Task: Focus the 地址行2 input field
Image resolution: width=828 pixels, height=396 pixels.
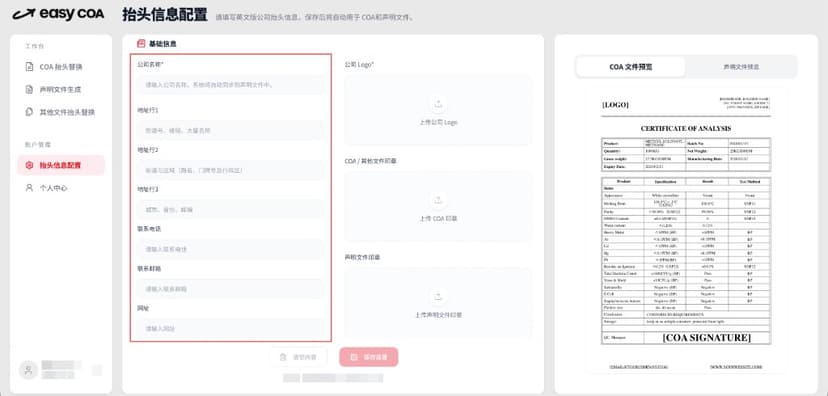Action: pyautogui.click(x=231, y=170)
